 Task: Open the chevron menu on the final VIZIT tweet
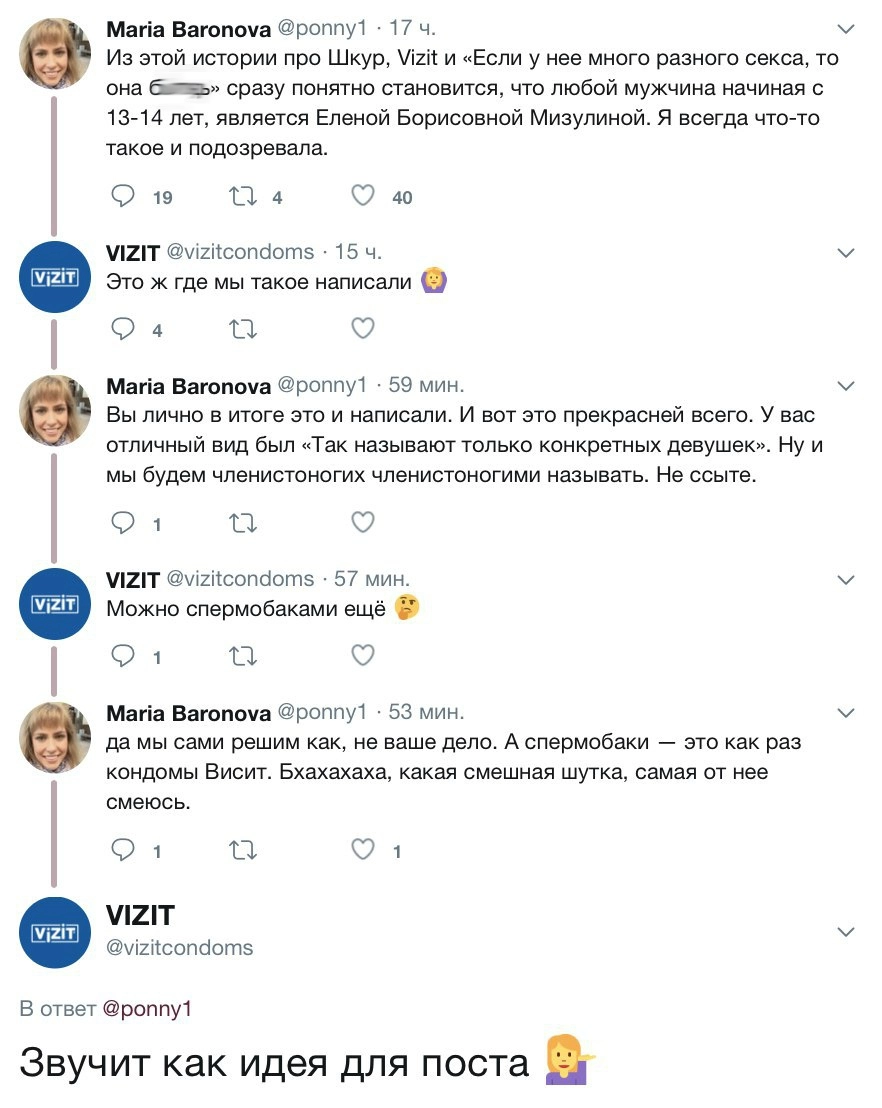coord(846,932)
